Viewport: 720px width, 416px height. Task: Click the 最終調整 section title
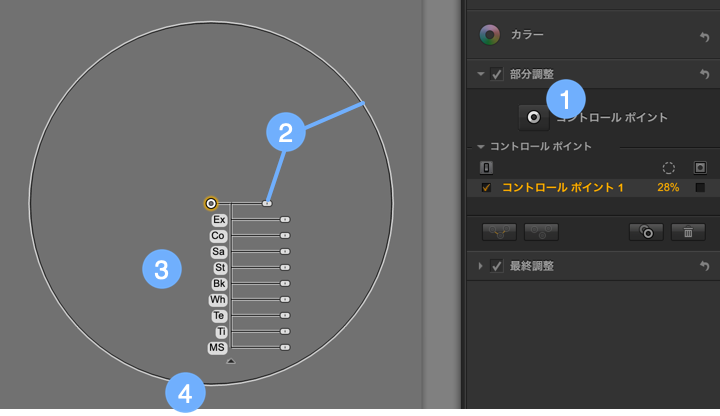coord(532,266)
